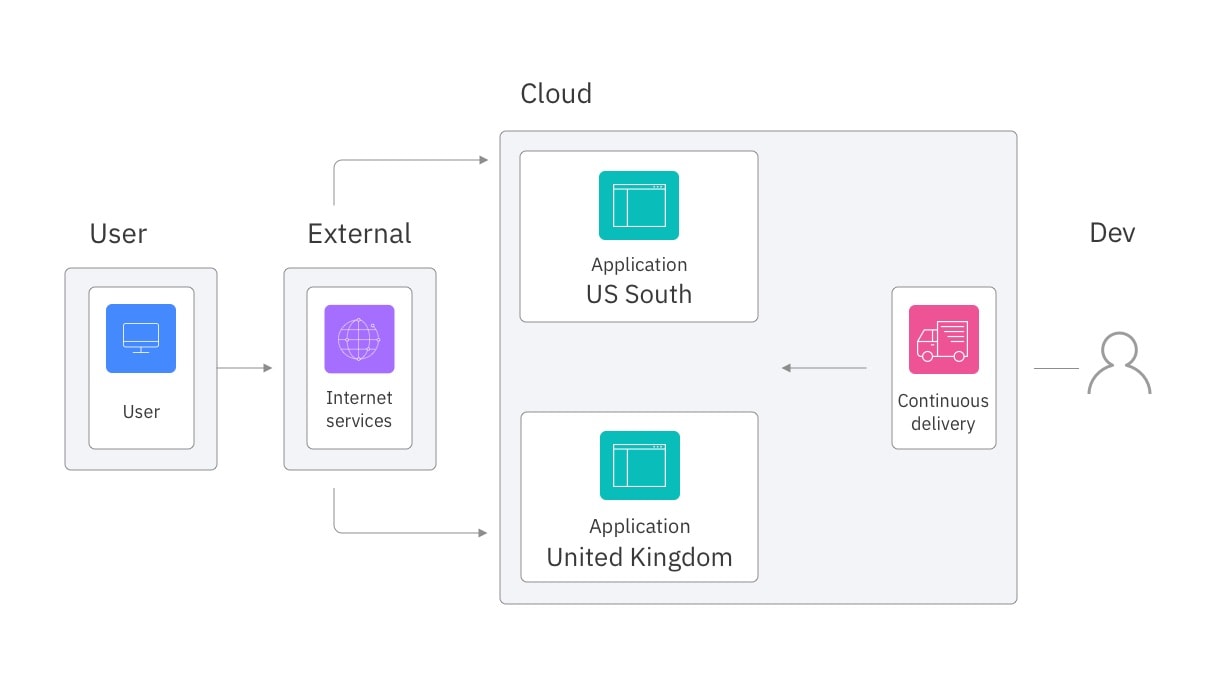Click the Continuous delivery card
The image size is (1214, 684).
click(x=943, y=412)
